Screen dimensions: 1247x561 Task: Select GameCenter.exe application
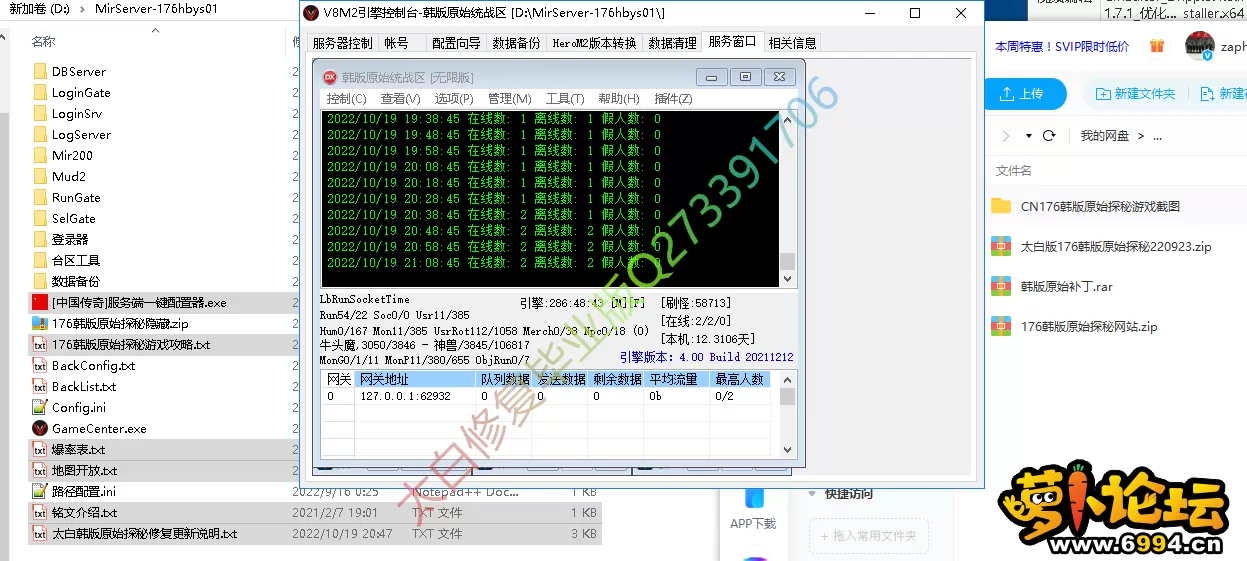point(99,429)
